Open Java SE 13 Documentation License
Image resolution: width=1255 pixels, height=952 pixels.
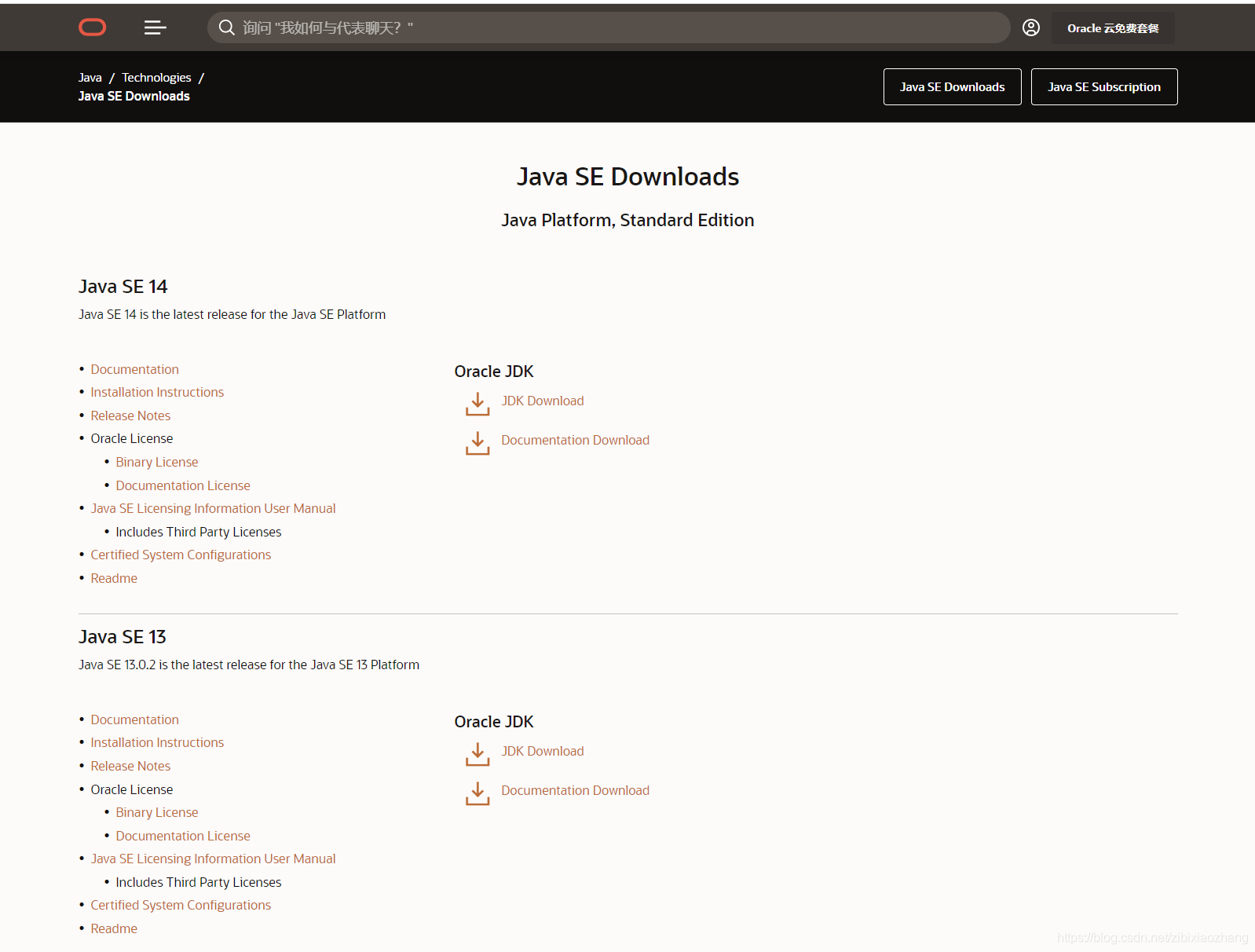(x=183, y=836)
